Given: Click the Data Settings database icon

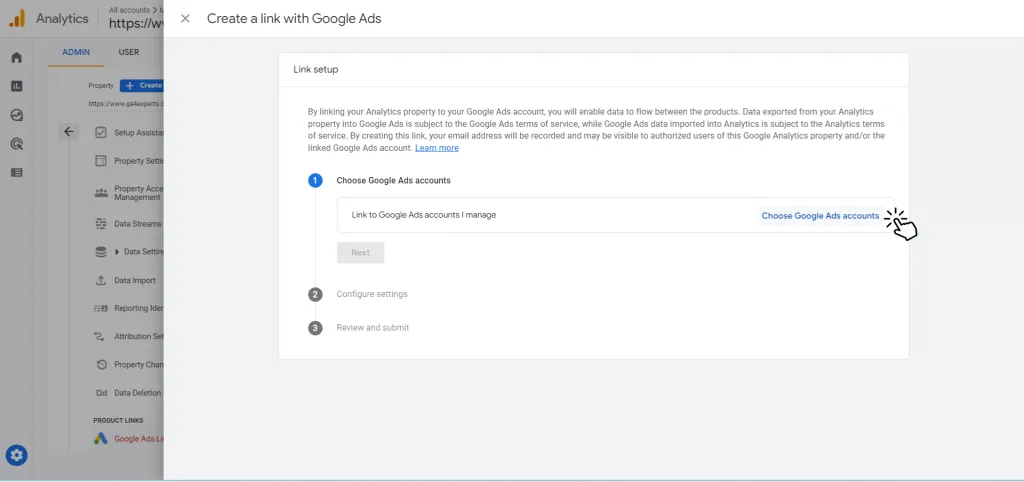Looking at the screenshot, I should (101, 252).
